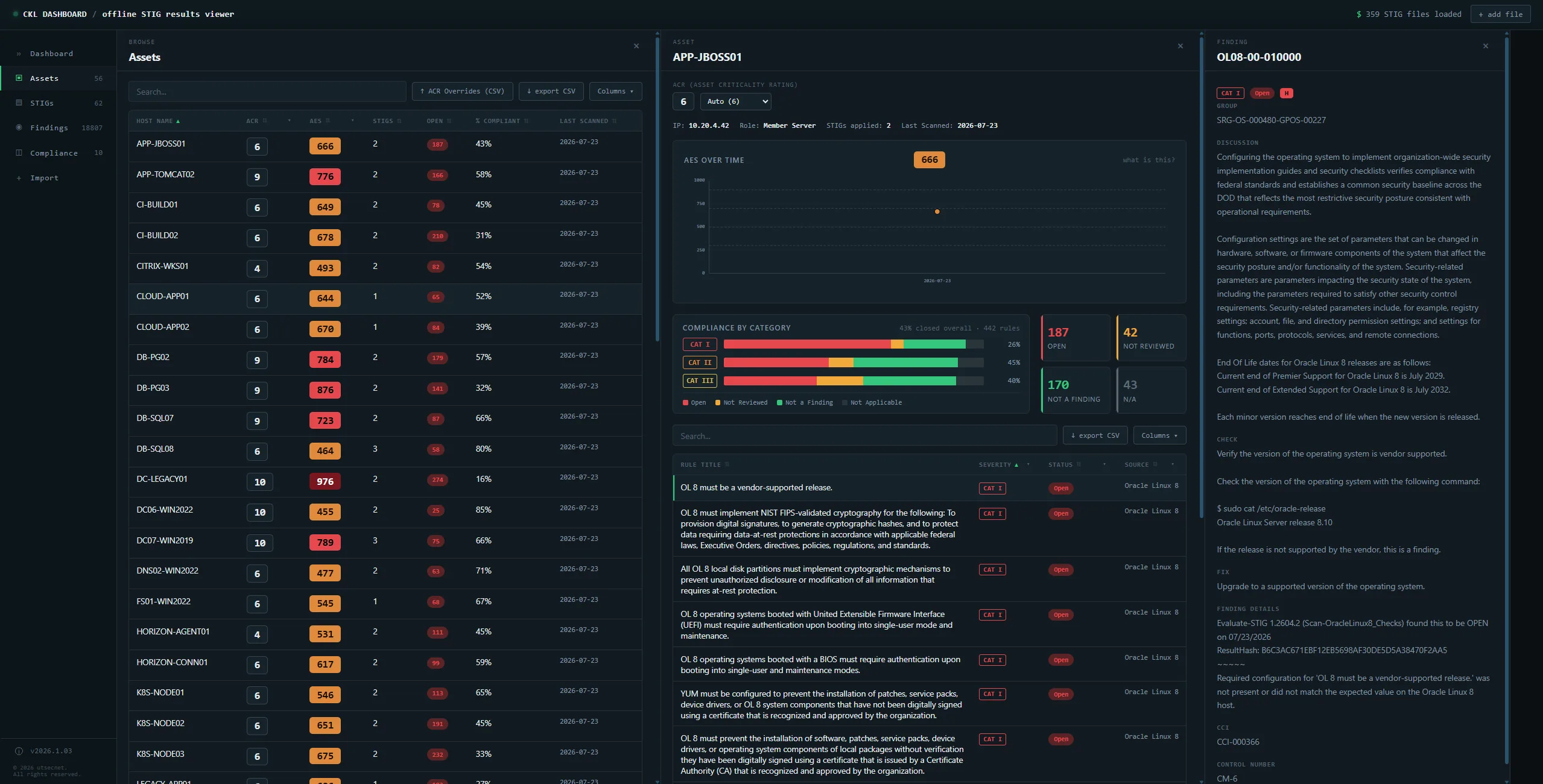Click the OPEN column sort icon
The width and height of the screenshot is (1543, 784).
point(449,121)
